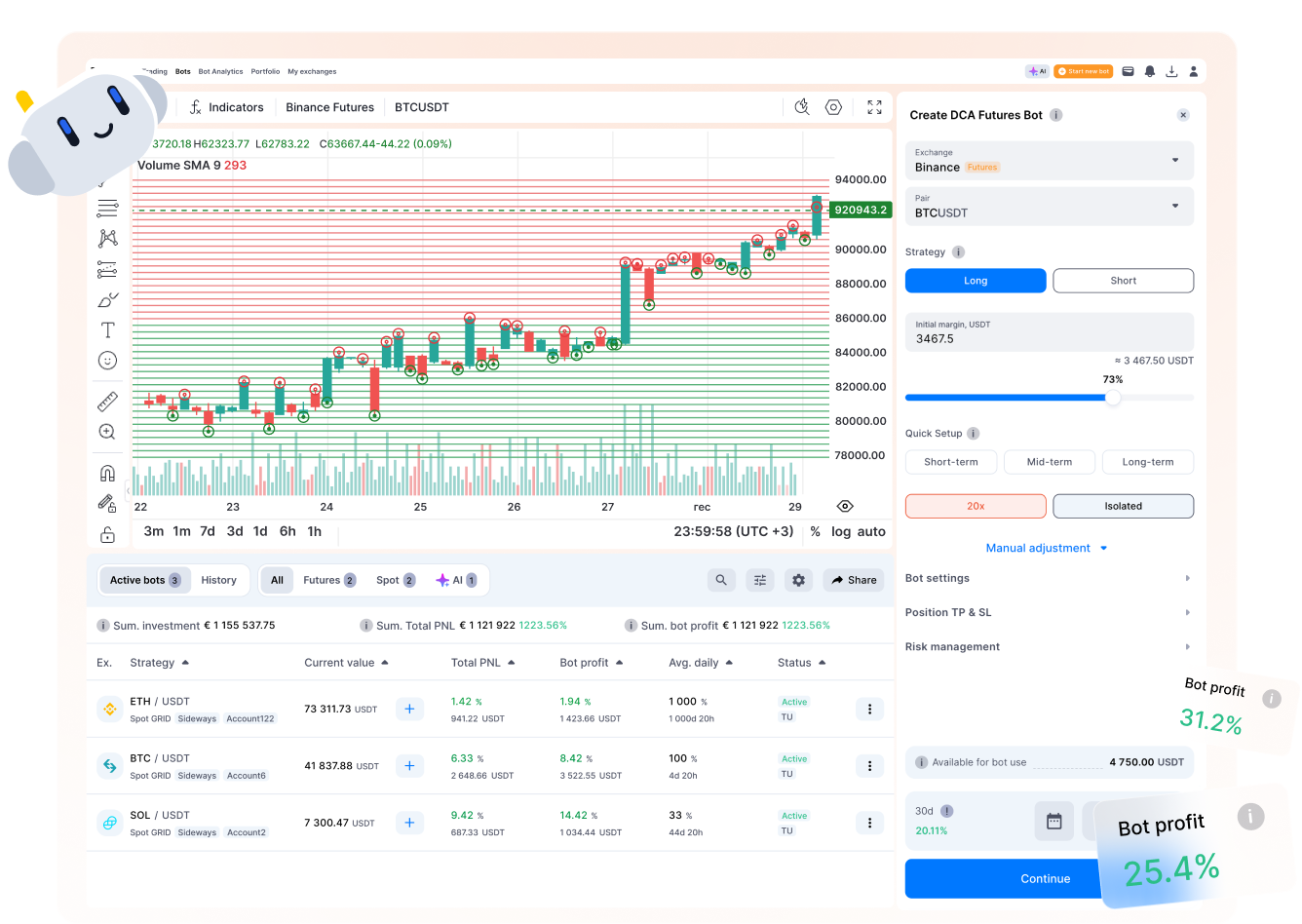Click the initial margin percentage slider handle
This screenshot has width=1302, height=924.
[1113, 398]
